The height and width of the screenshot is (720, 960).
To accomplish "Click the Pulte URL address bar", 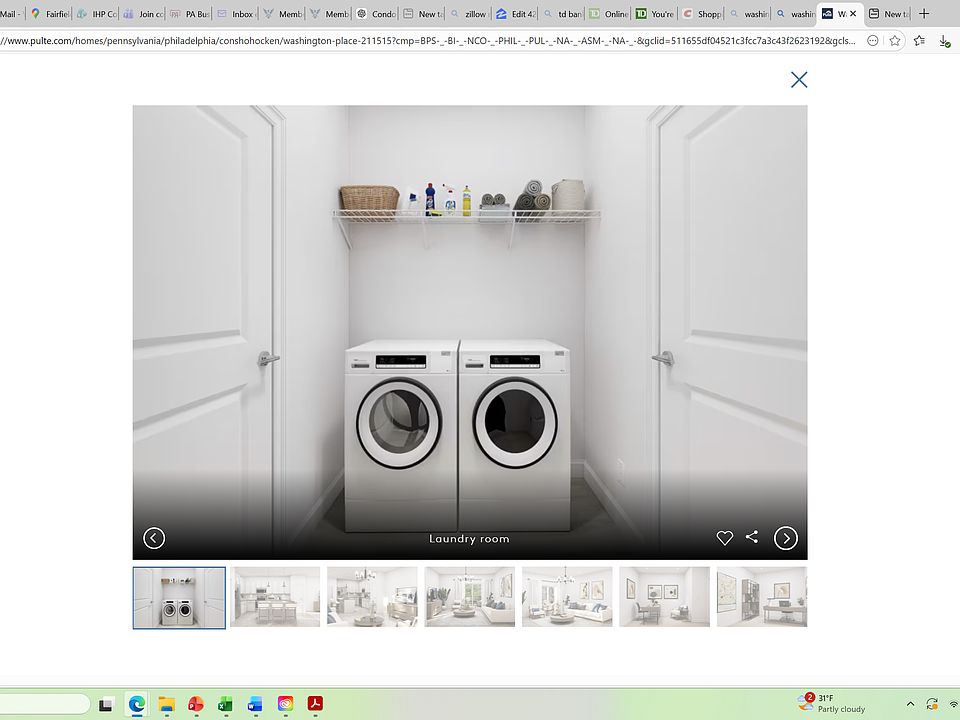I will [x=429, y=40].
